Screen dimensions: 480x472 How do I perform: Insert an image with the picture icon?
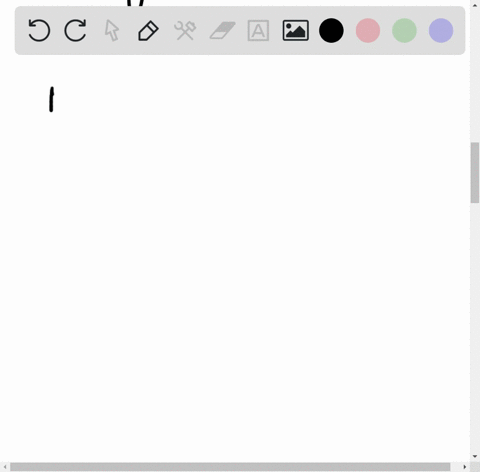[296, 31]
